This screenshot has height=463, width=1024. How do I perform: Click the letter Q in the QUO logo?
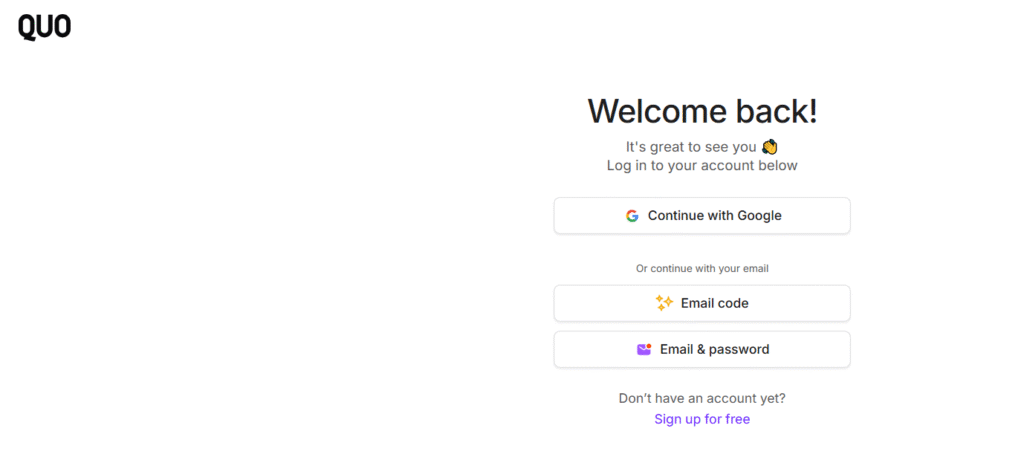pyautogui.click(x=27, y=28)
